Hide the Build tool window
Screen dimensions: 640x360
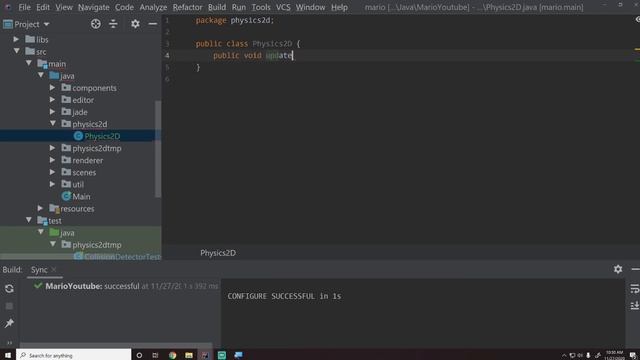coord(636,269)
